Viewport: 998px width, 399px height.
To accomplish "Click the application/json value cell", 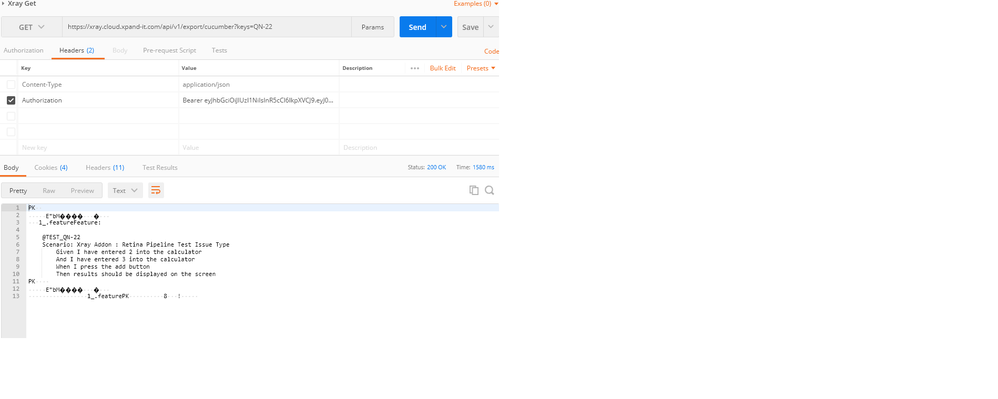I will [259, 85].
